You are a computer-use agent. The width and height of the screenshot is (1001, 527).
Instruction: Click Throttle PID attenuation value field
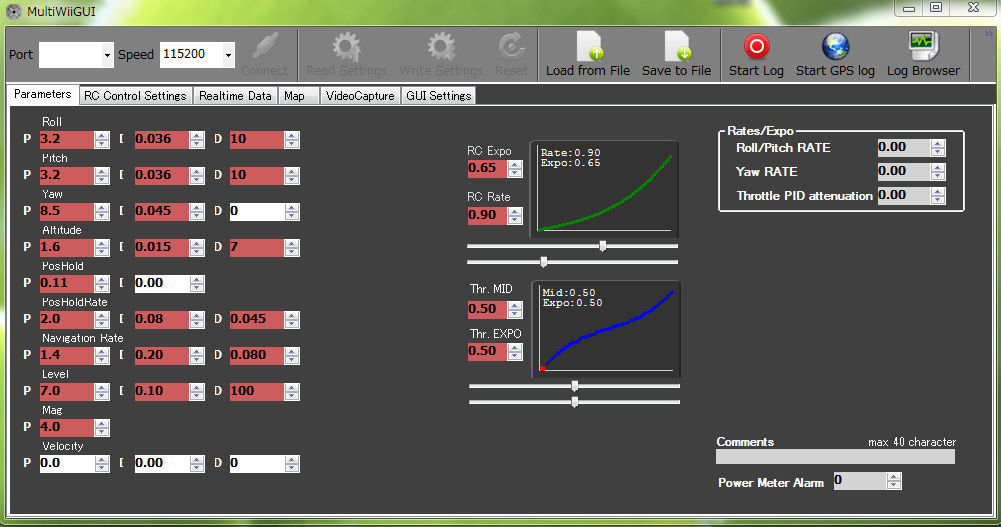903,195
